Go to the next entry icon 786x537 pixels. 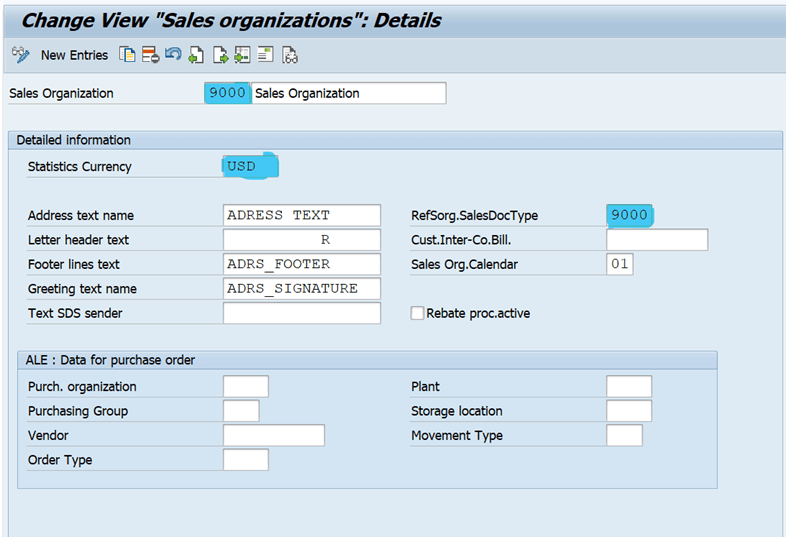click(220, 55)
